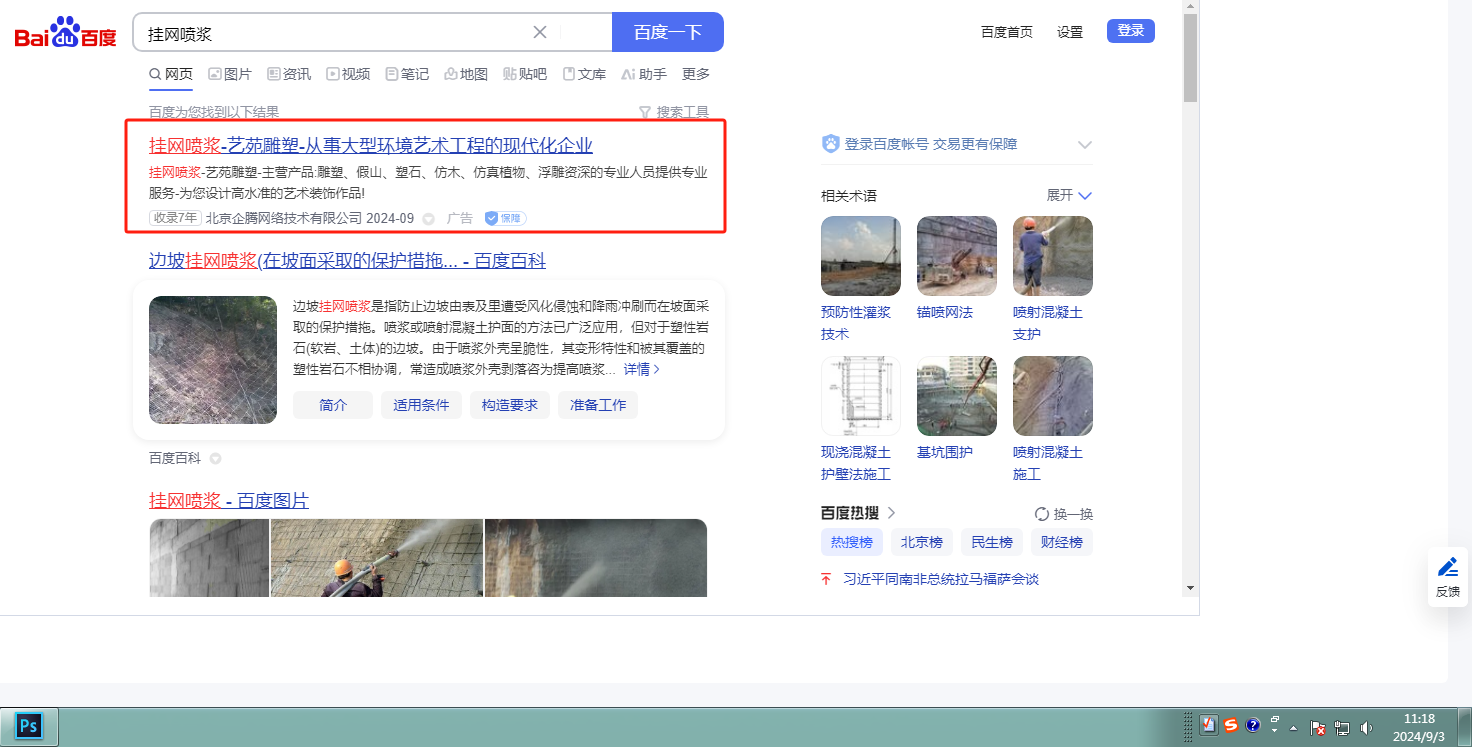
Task: Open 习近平同南非总统拉马福萨会谈 hot search
Action: coord(941,579)
